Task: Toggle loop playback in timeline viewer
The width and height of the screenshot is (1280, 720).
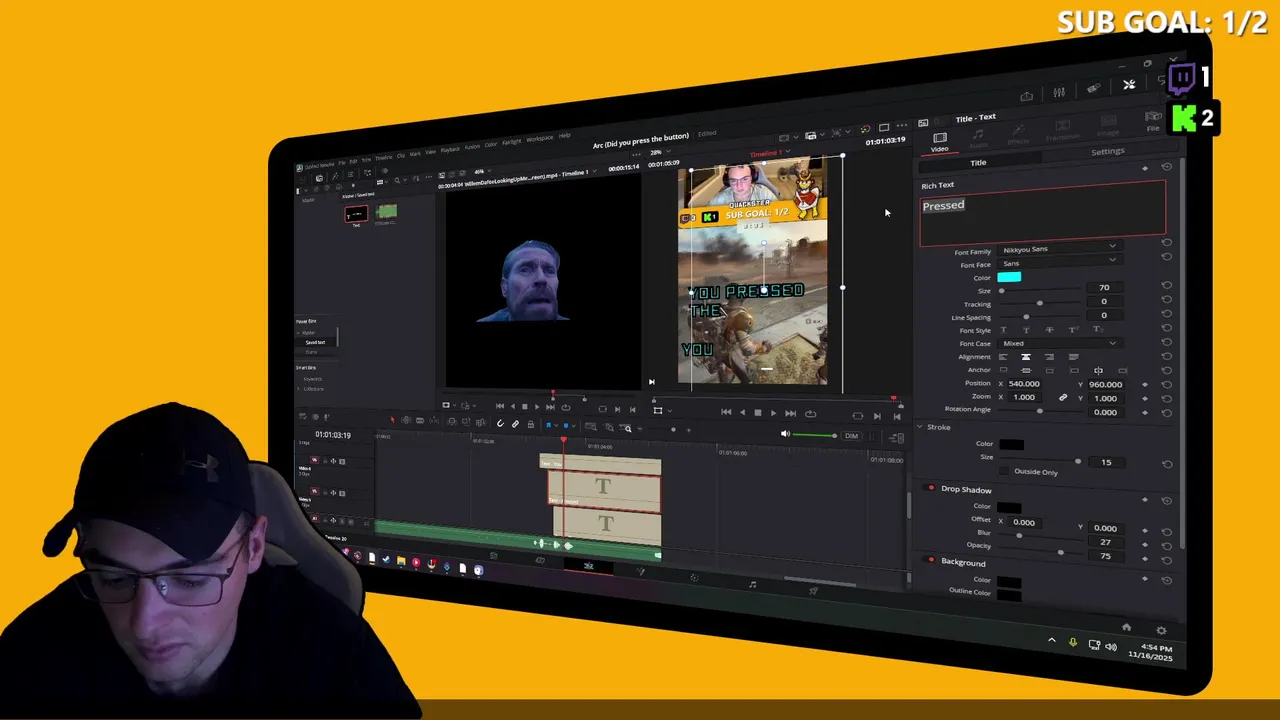Action: (810, 414)
